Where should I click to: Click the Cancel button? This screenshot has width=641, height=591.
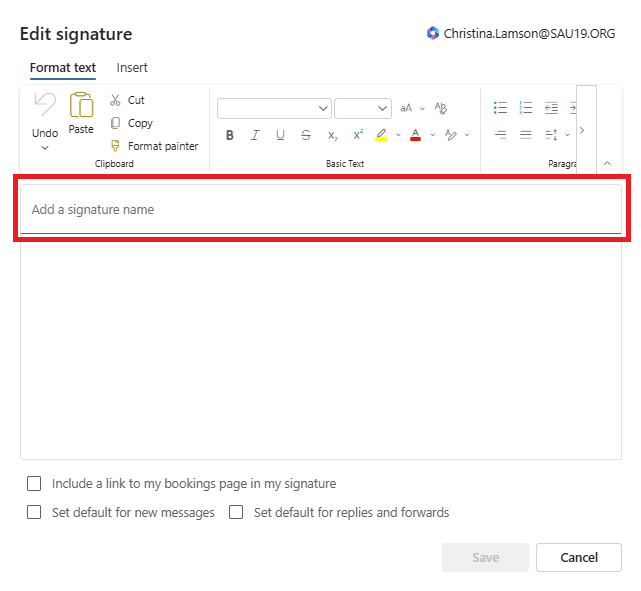click(578, 558)
